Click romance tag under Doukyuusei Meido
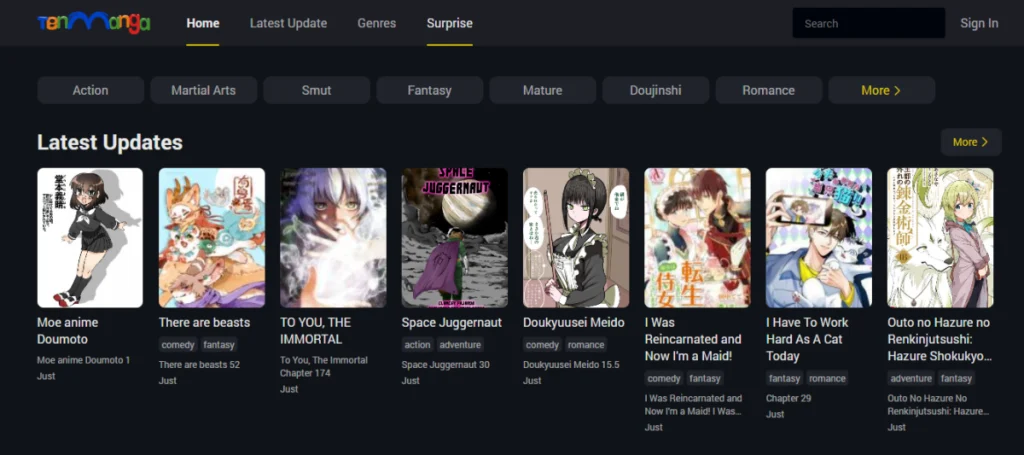This screenshot has width=1024, height=455. click(586, 345)
